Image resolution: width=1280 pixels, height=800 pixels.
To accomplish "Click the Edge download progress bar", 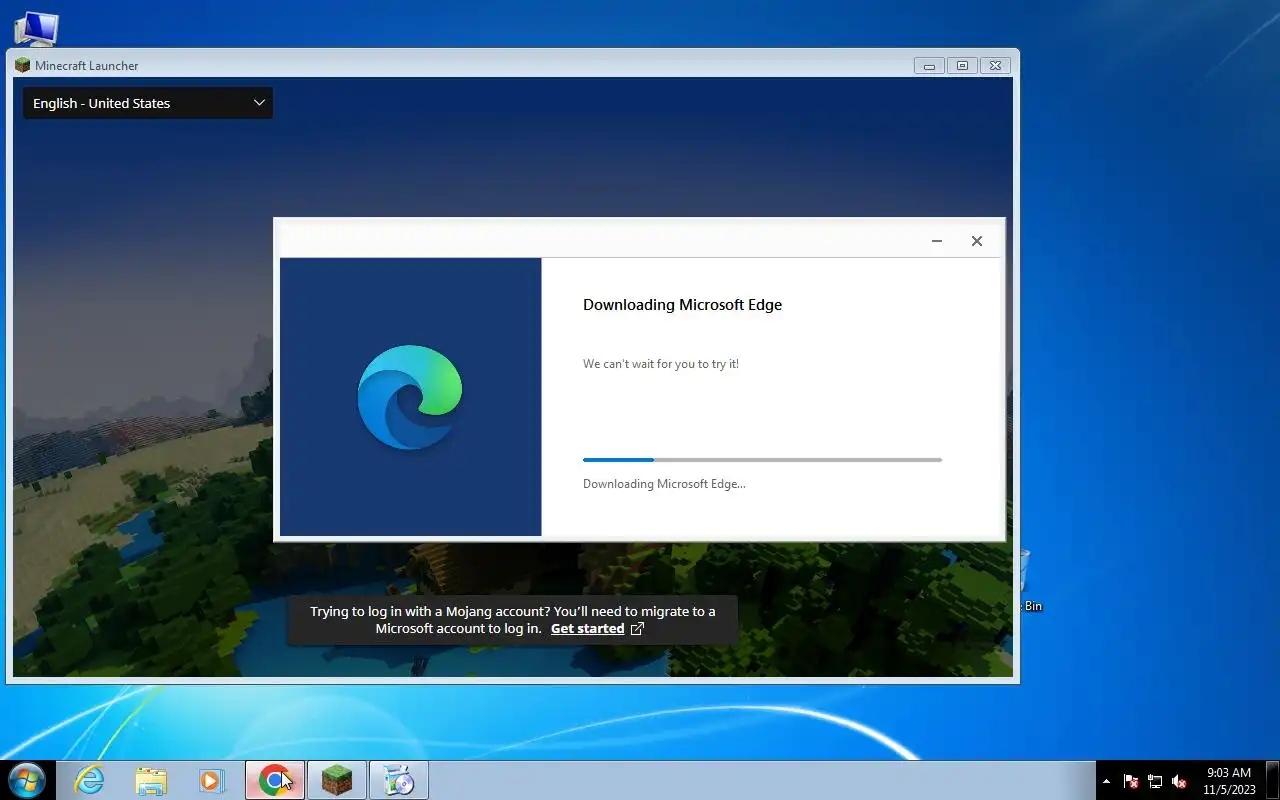I will click(x=762, y=460).
